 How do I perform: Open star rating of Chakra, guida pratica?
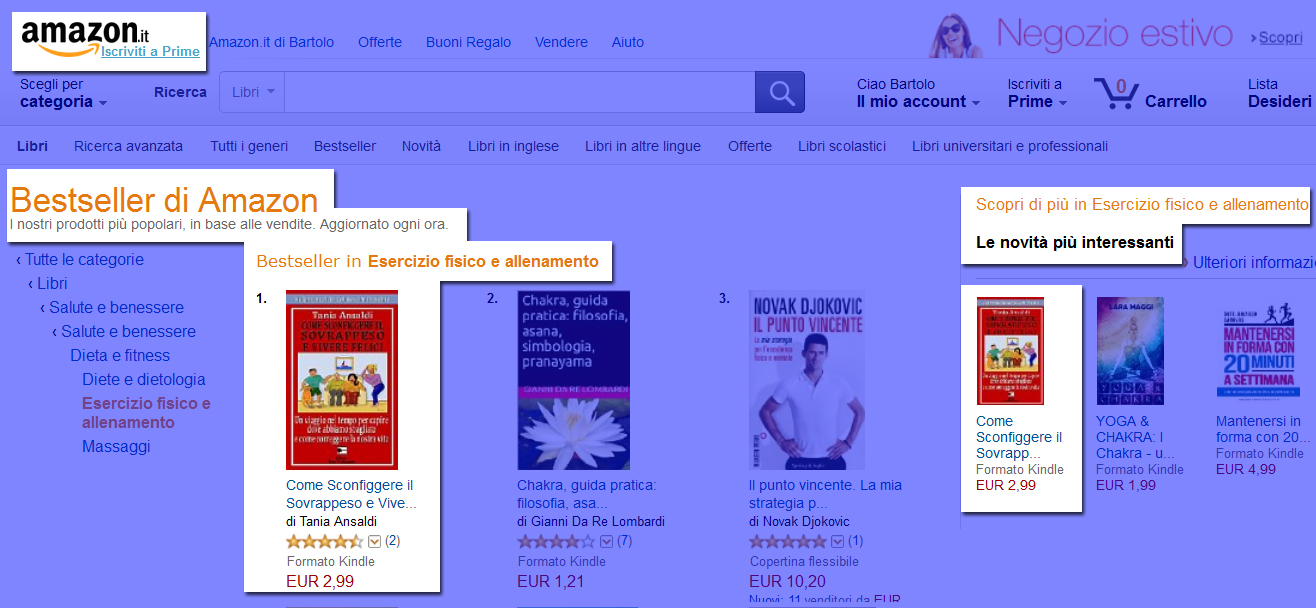click(x=556, y=541)
